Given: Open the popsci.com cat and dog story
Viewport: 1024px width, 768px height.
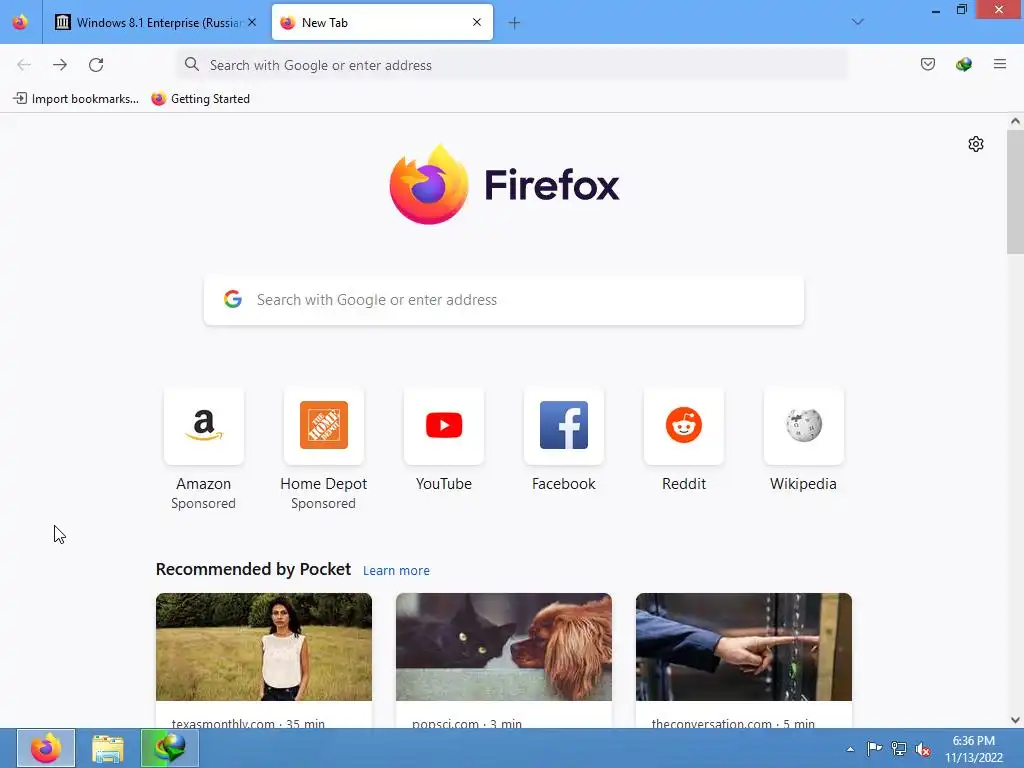Looking at the screenshot, I should [504, 647].
